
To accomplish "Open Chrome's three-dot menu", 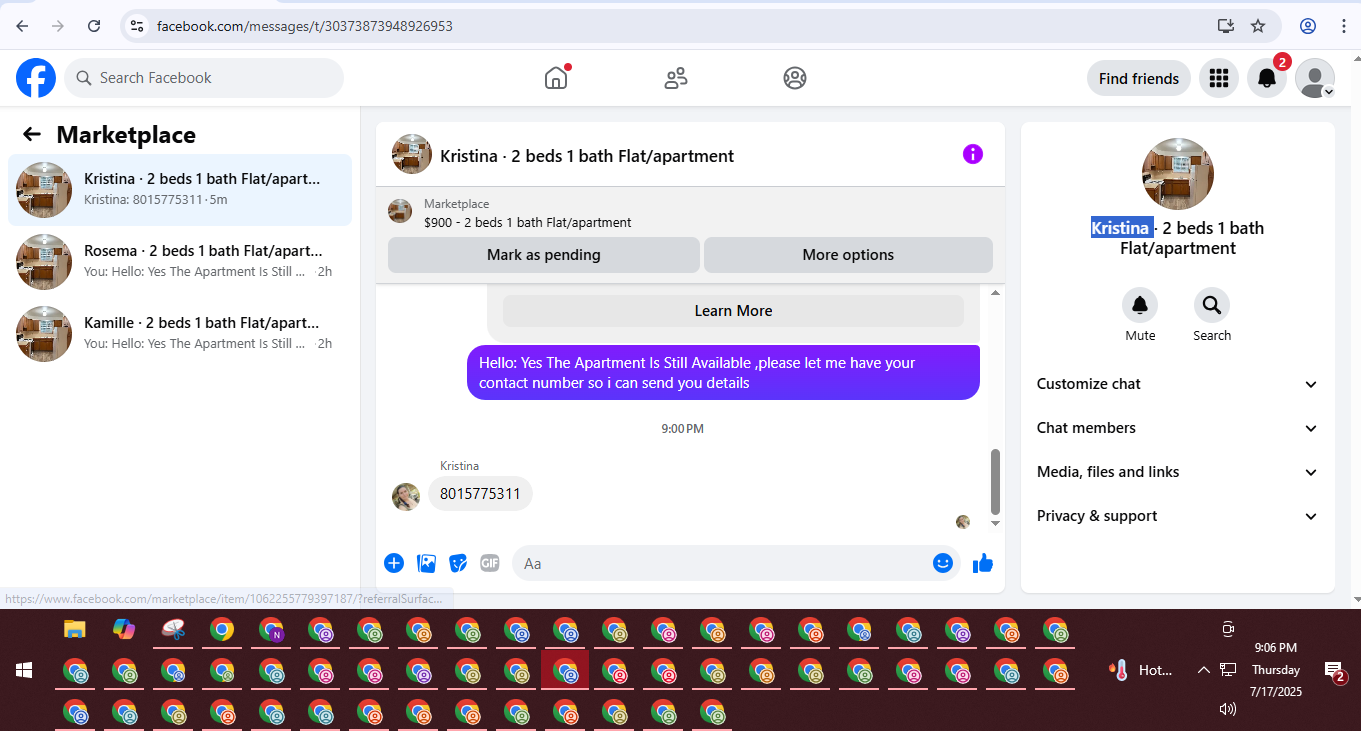I will (x=1343, y=26).
